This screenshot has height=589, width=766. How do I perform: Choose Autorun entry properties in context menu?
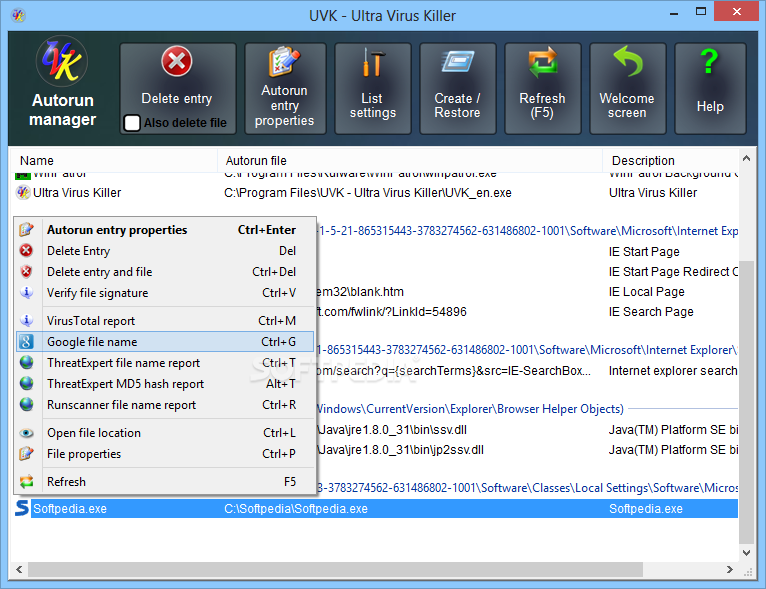(166, 230)
